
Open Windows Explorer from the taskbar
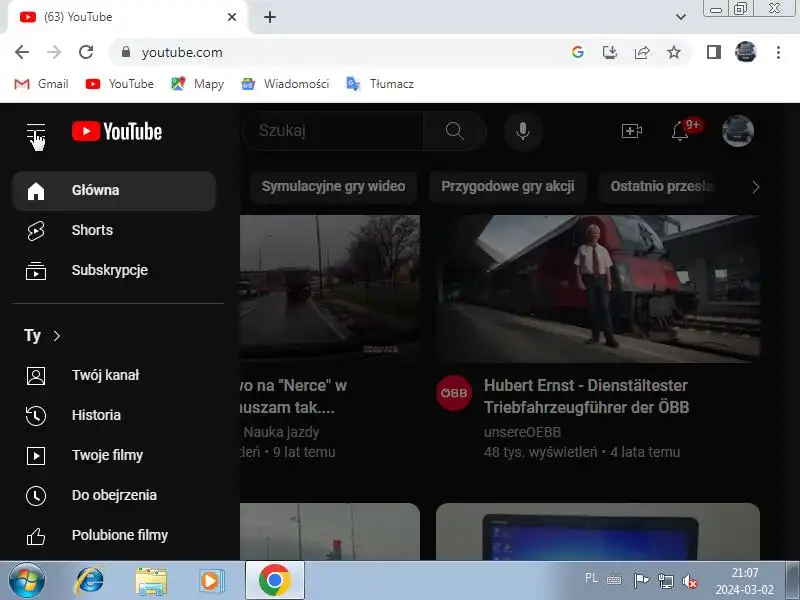point(151,581)
